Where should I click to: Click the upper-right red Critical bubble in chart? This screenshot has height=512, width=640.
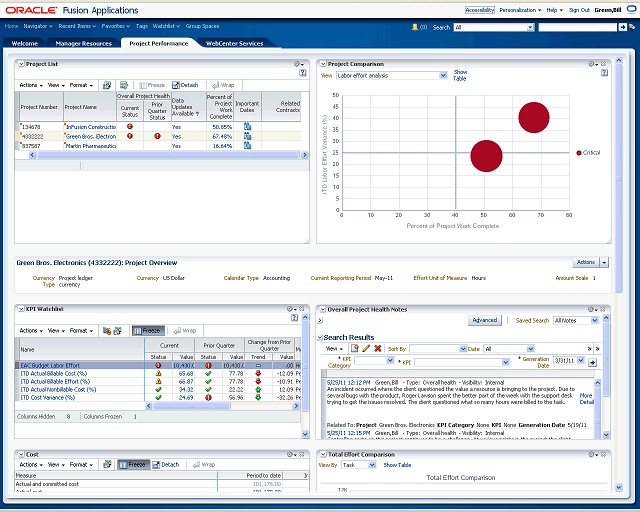point(534,118)
